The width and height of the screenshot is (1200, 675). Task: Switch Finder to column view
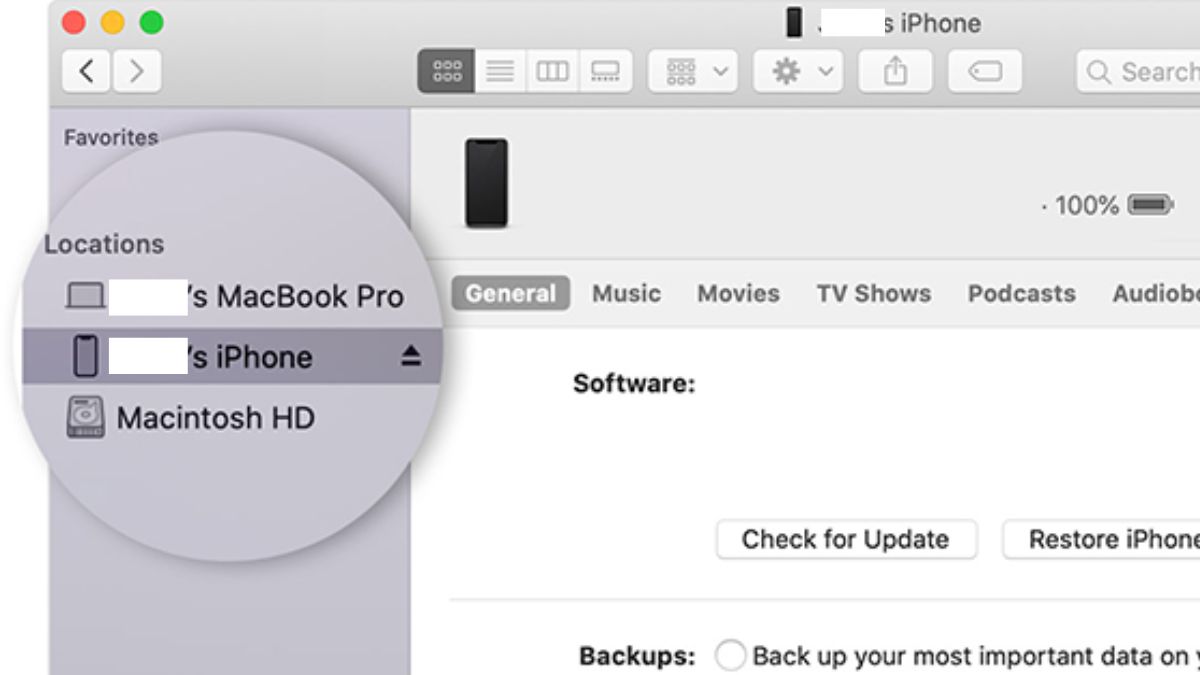tap(552, 71)
